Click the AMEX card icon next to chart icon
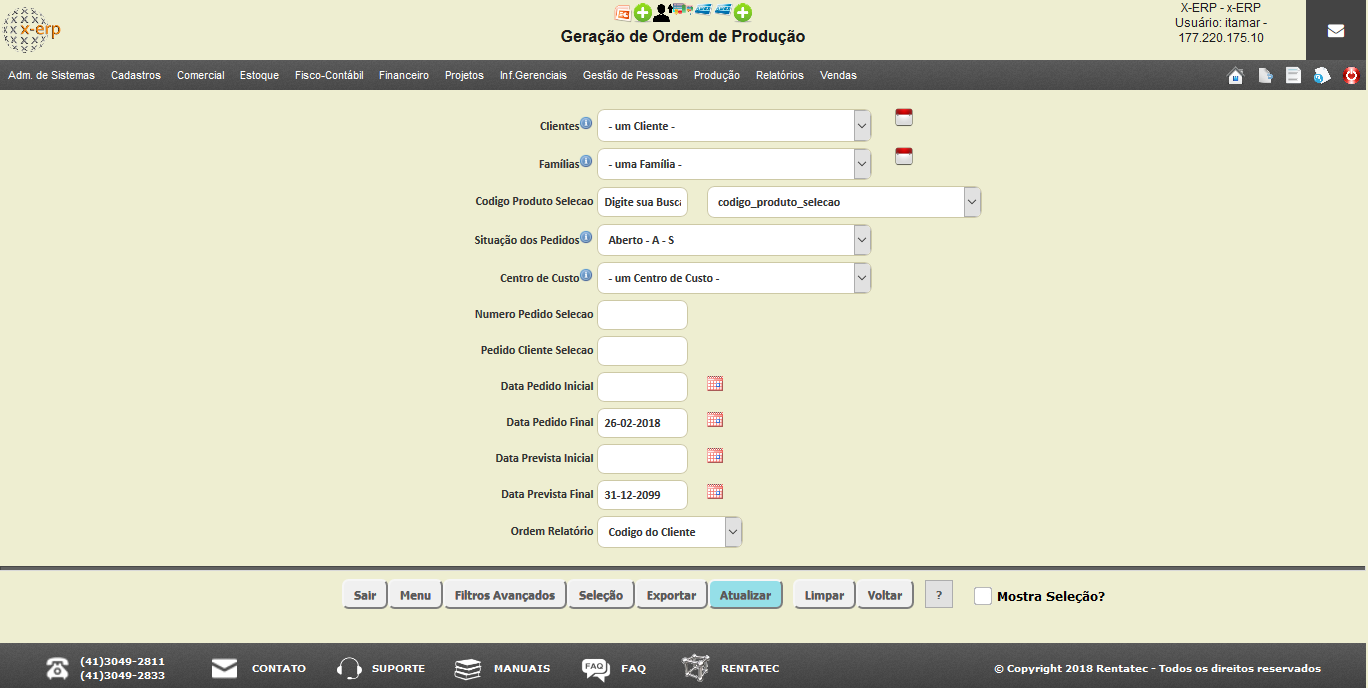This screenshot has height=688, width=1368. pos(703,9)
